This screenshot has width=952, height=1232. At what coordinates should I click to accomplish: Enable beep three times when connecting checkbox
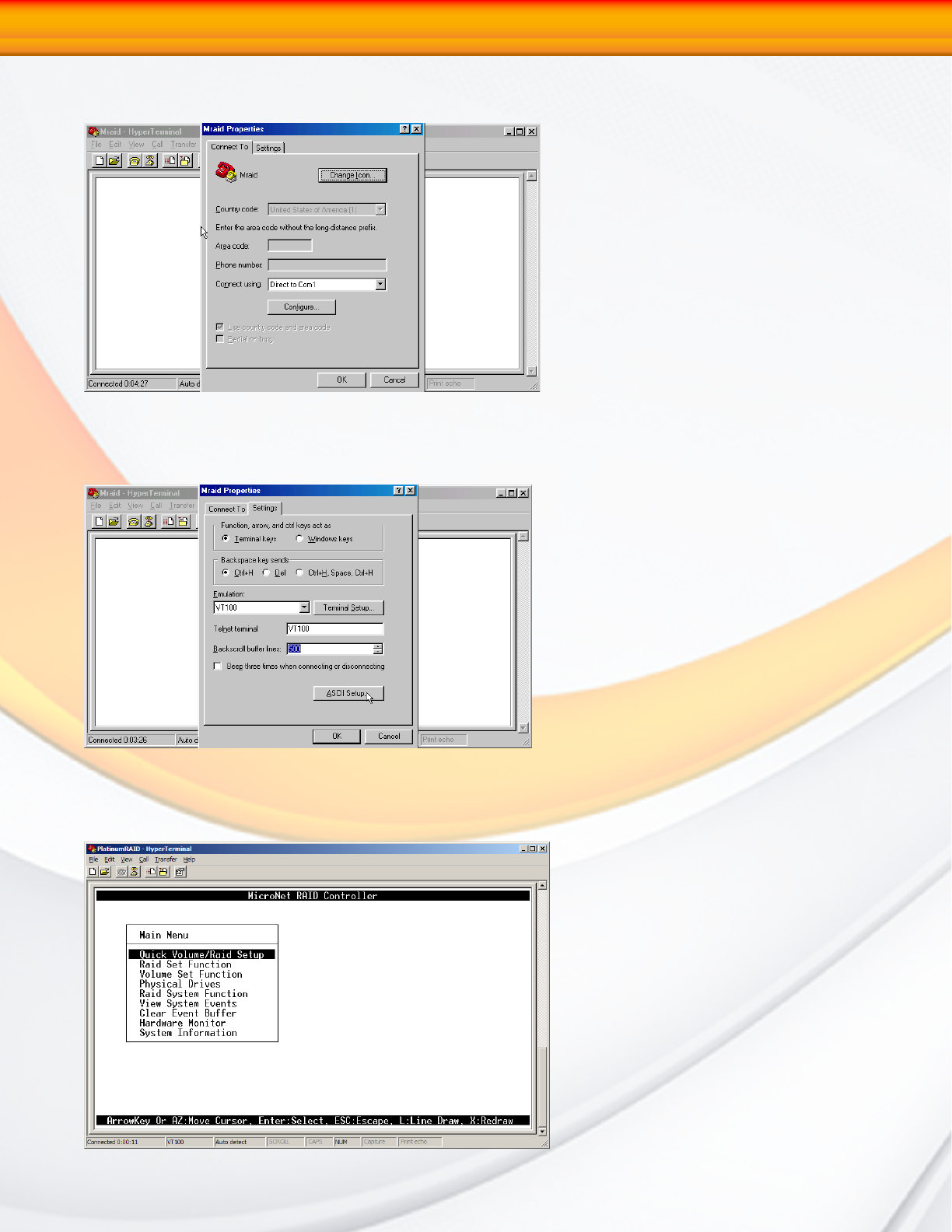point(218,666)
